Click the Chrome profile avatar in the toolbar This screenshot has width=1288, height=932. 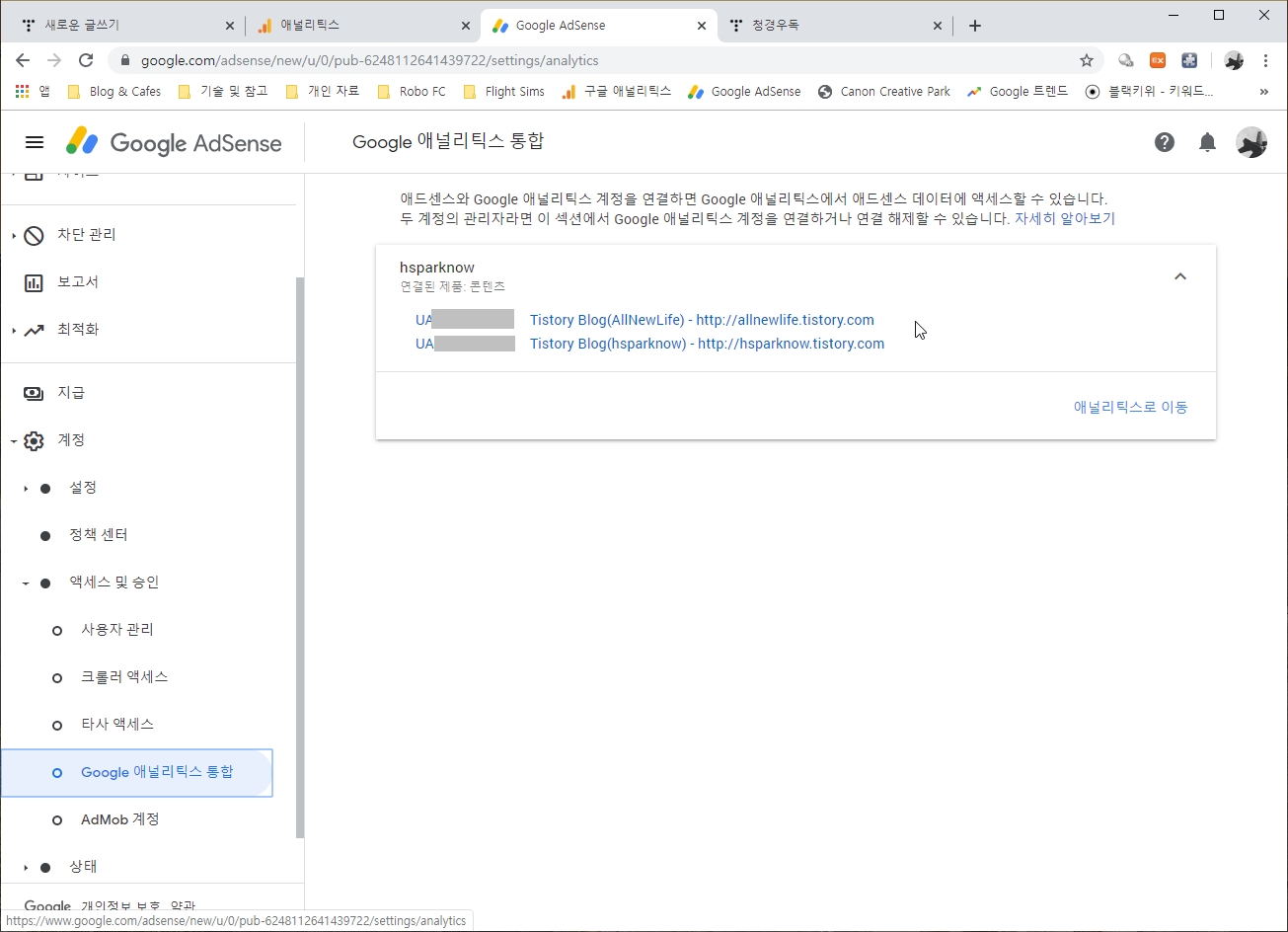[x=1234, y=60]
